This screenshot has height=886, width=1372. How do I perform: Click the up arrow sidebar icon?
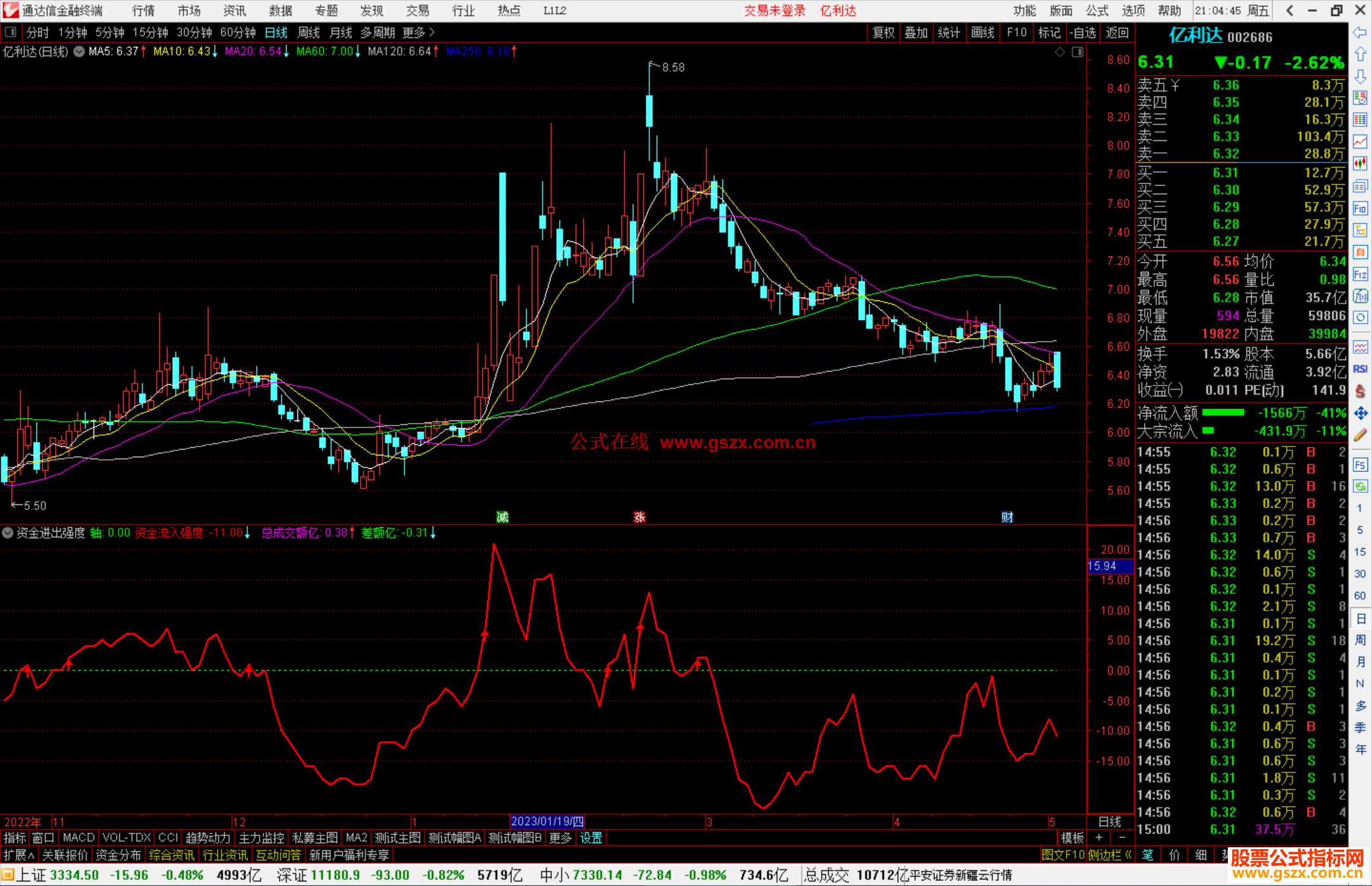click(1360, 55)
